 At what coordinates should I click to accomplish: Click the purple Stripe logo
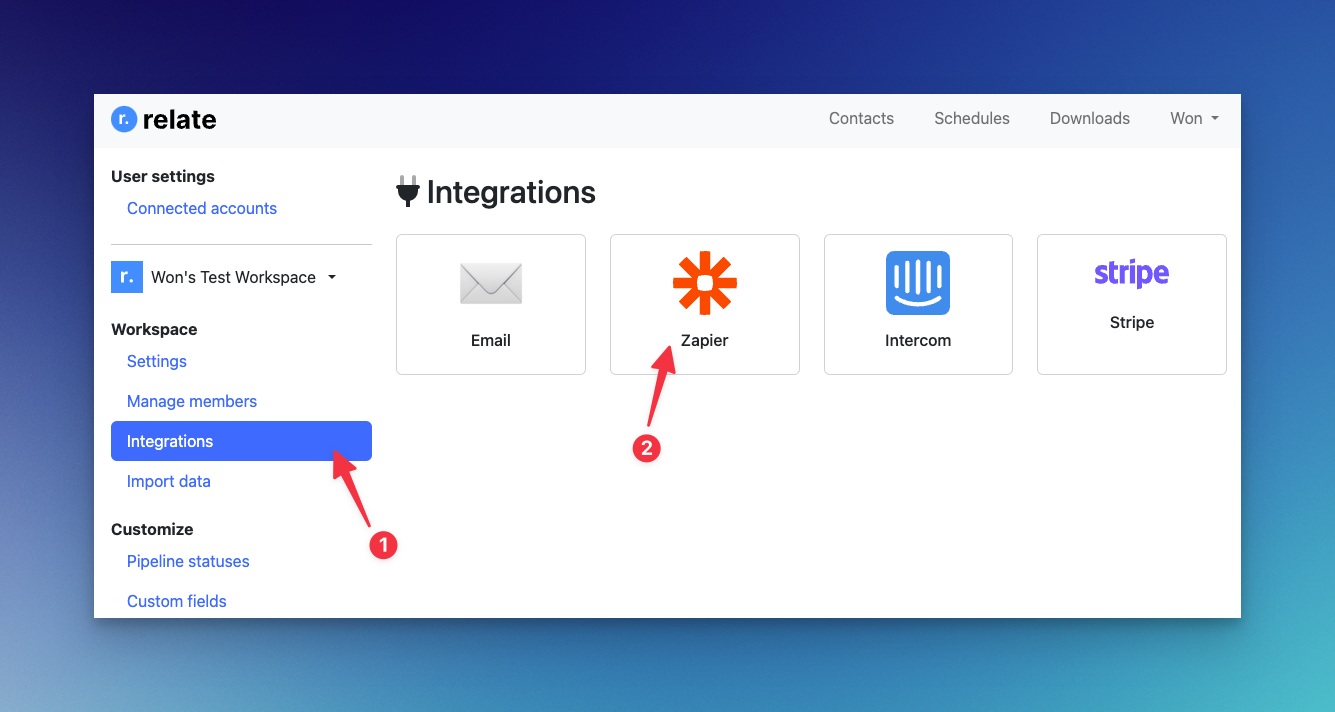point(1132,273)
